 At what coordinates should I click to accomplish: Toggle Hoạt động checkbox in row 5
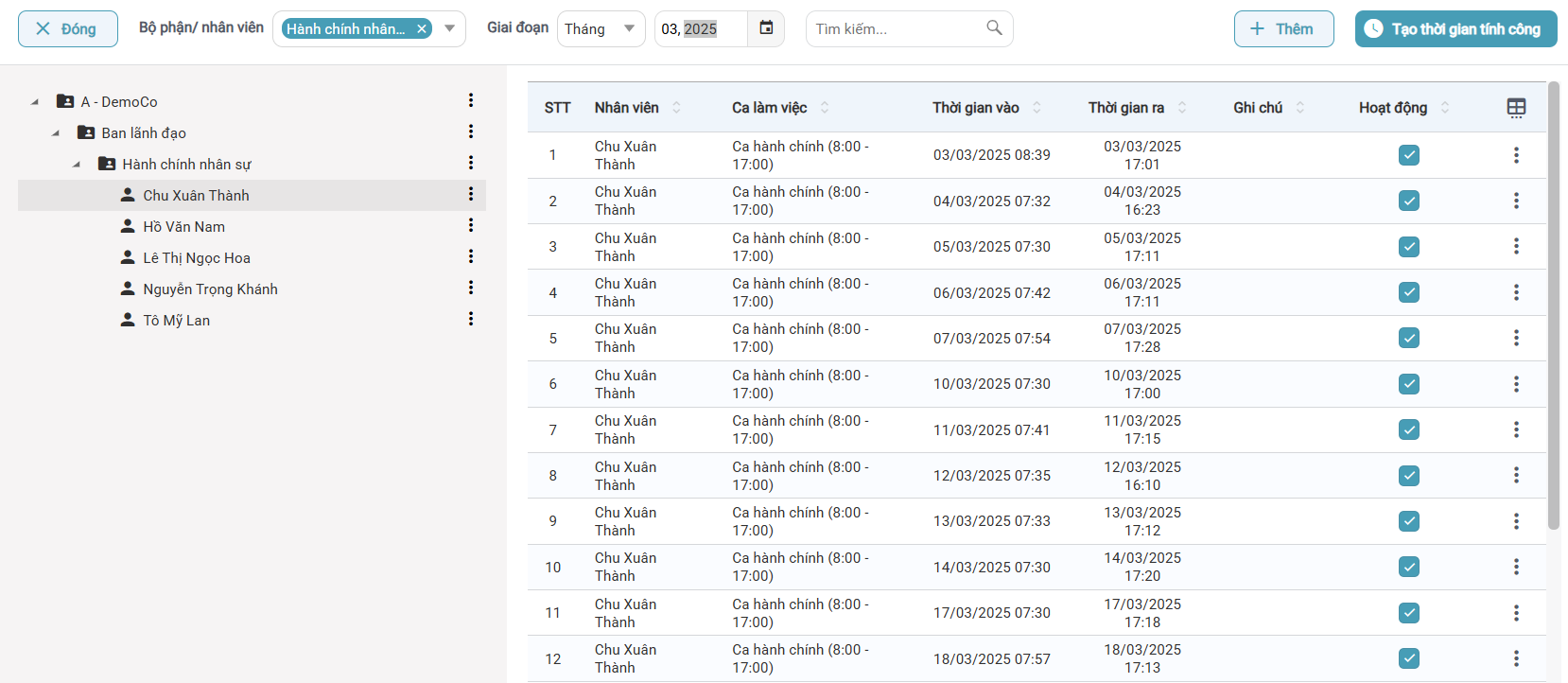[1409, 339]
